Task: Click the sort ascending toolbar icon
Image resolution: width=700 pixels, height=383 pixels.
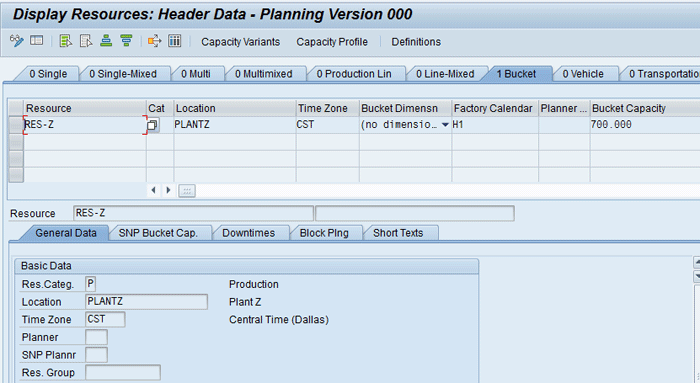Action: tap(106, 41)
